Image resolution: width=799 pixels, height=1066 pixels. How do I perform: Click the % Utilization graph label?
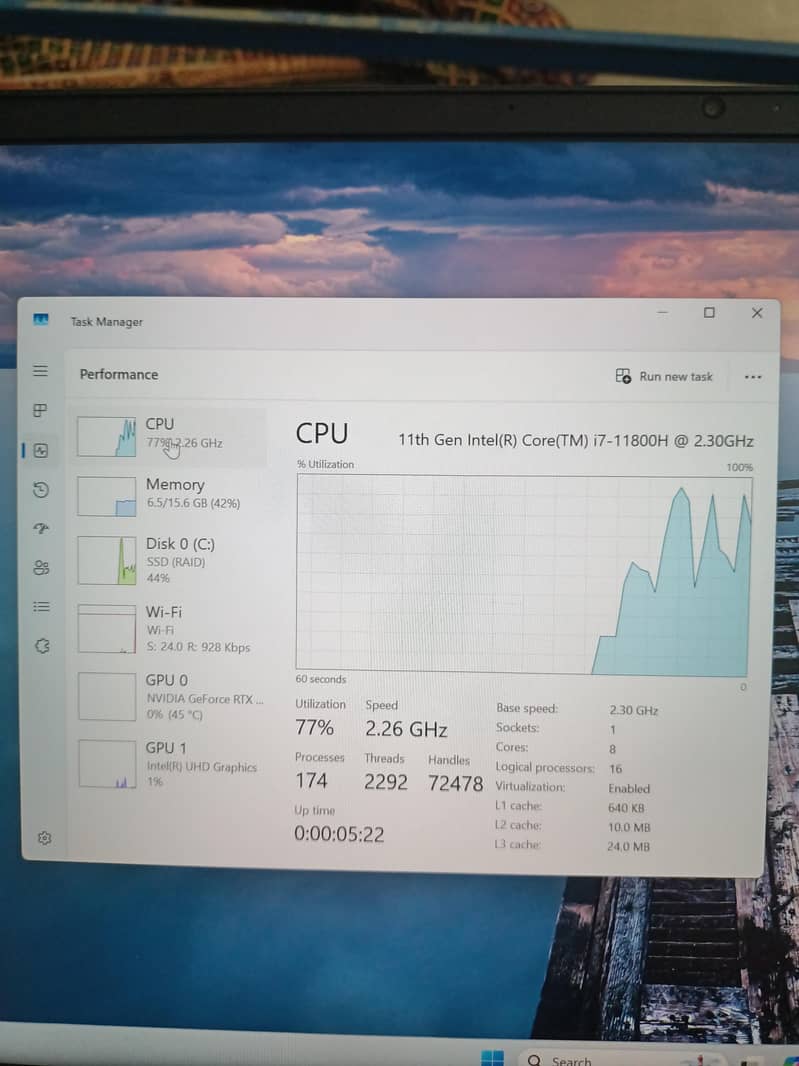pos(325,464)
